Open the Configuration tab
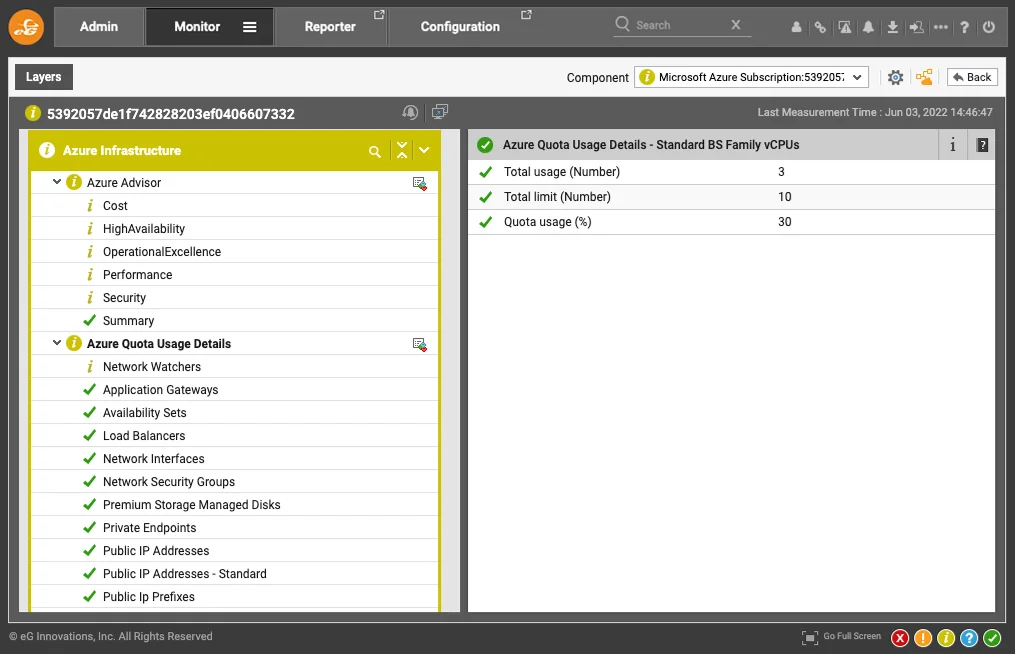 460,27
